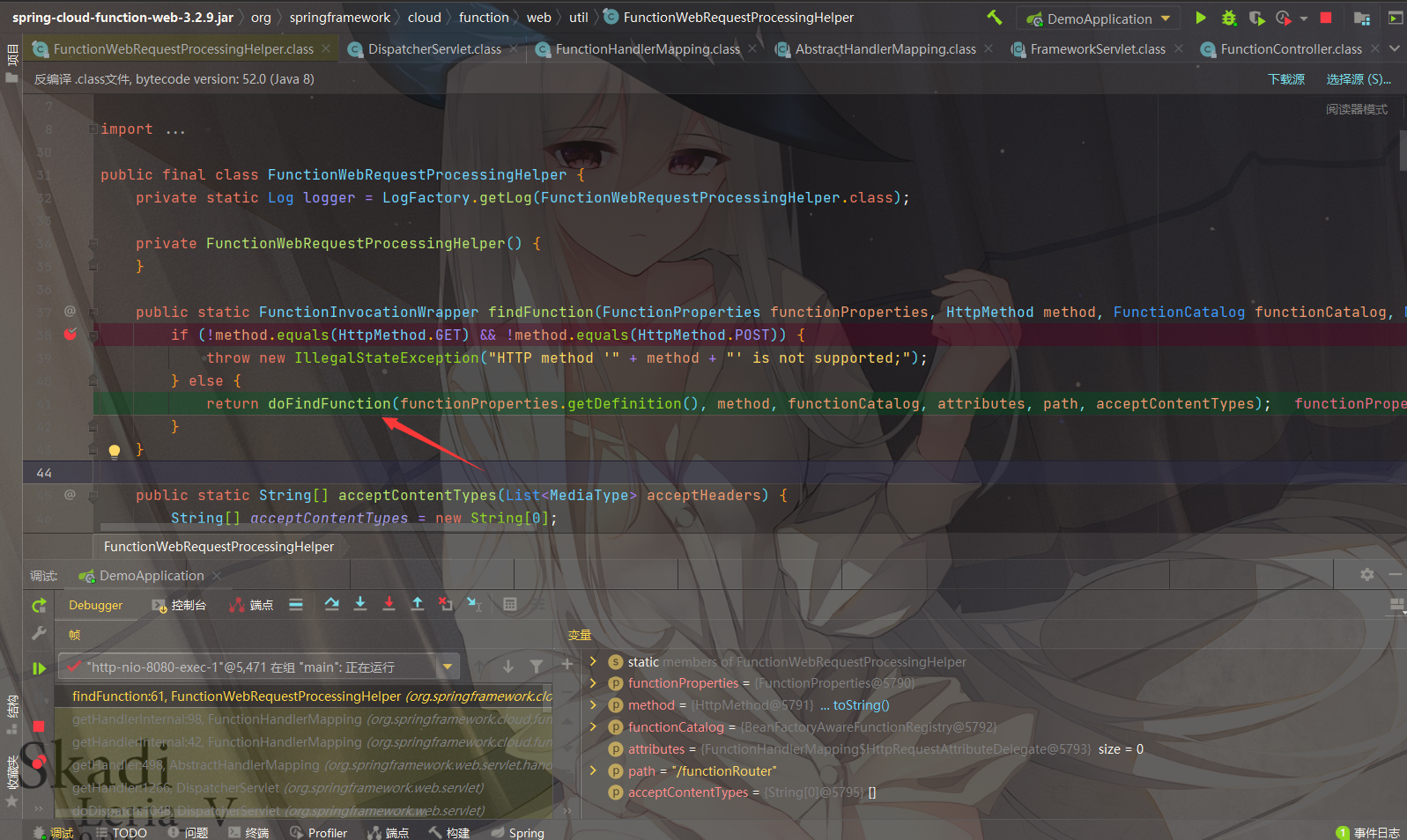
Task: Select the getHandler:498 AbstractHandlerMapping frame
Action: tap(304, 765)
